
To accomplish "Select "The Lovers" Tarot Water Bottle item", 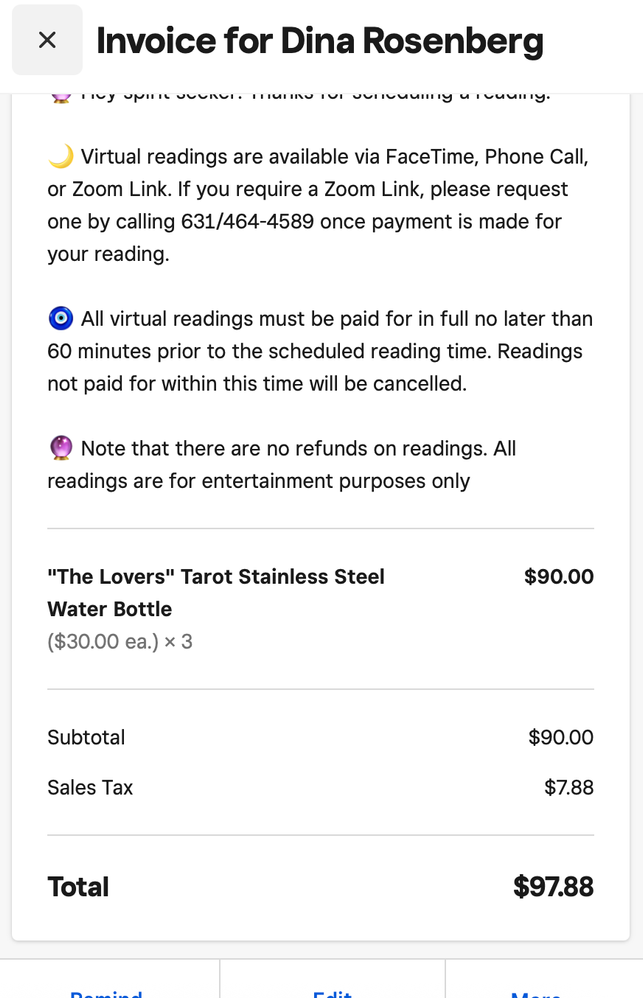I will click(216, 592).
